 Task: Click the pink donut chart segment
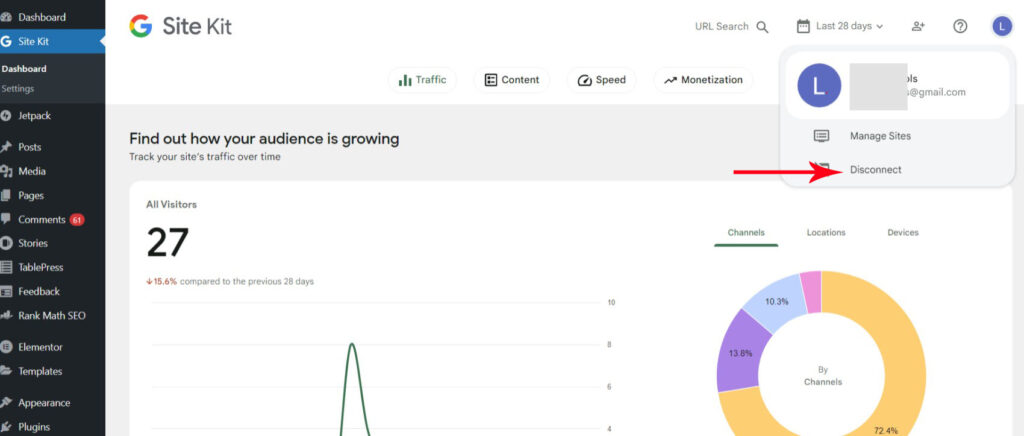click(811, 290)
